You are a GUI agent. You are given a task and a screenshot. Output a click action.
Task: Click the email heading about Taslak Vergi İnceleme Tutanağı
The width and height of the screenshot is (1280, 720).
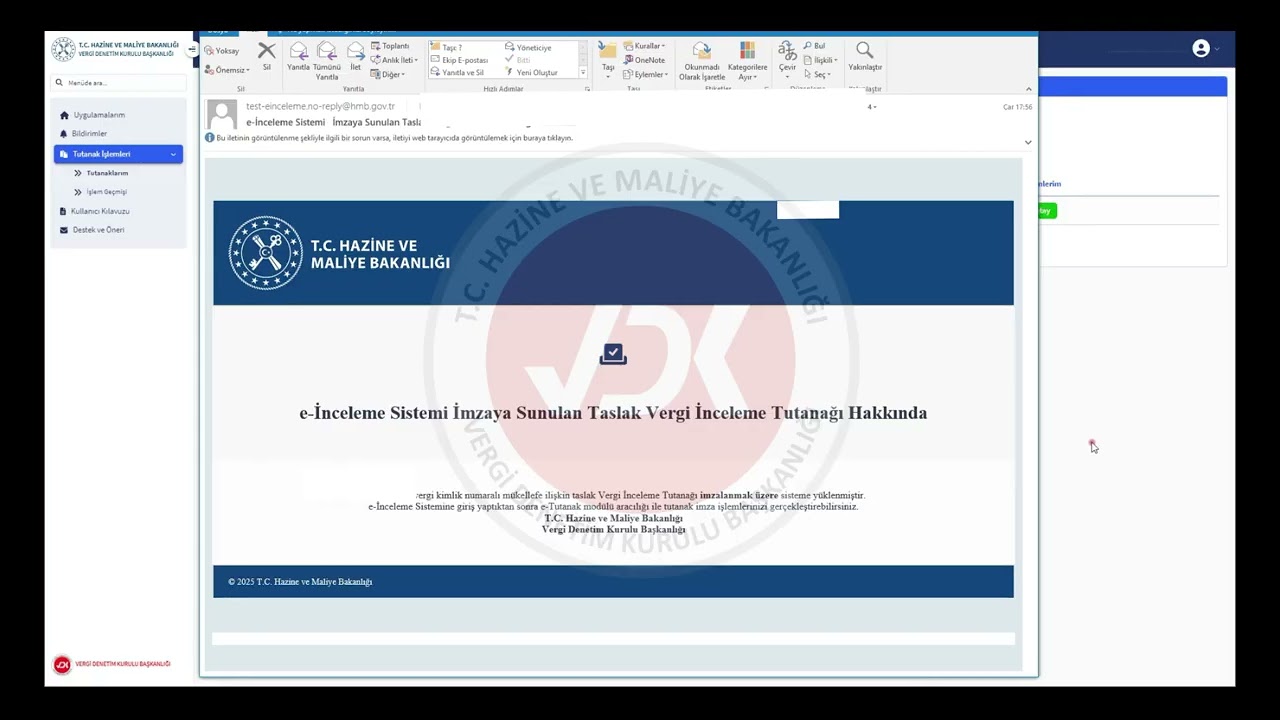(x=613, y=413)
